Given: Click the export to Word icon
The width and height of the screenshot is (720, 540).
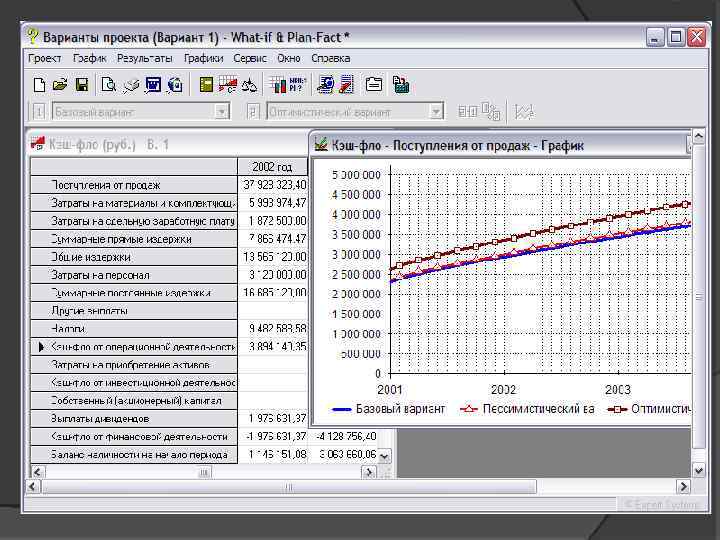Looking at the screenshot, I should [x=153, y=85].
